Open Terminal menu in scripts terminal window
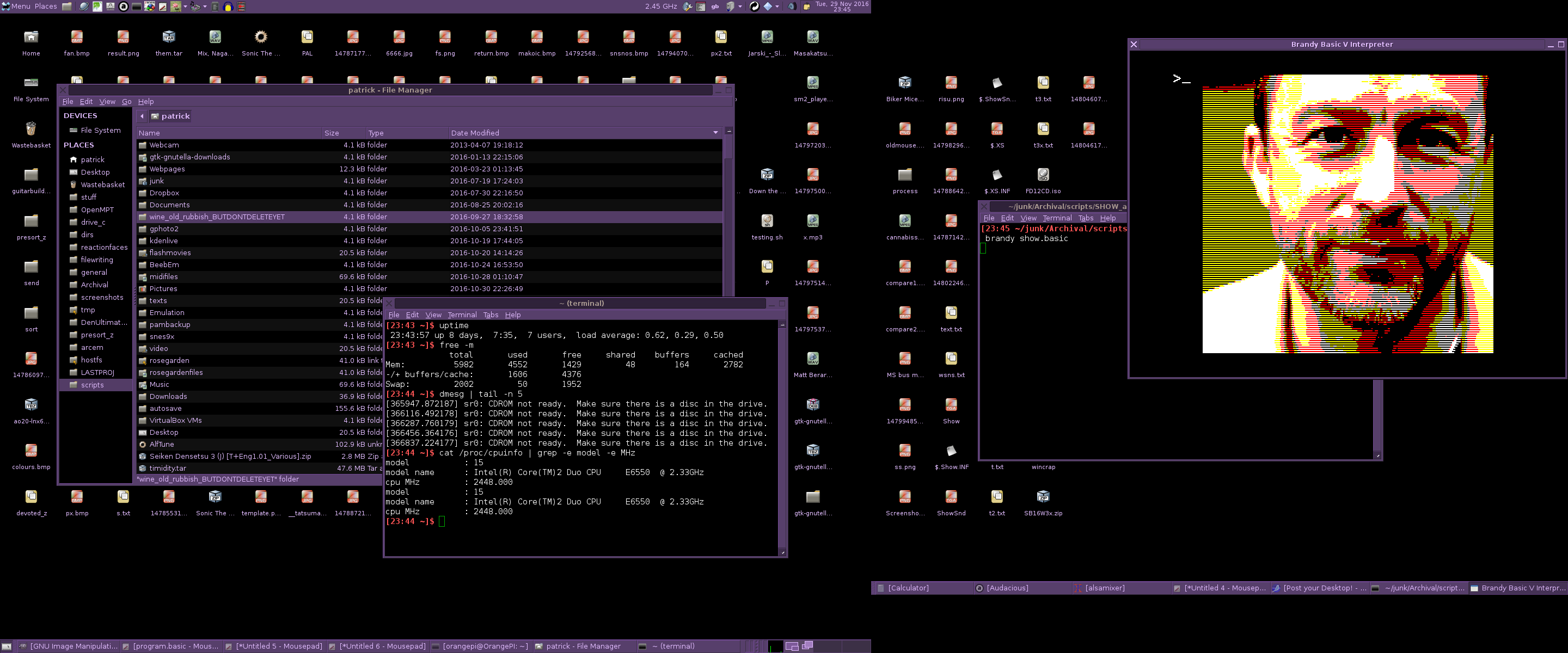Screen dimensions: 1568x653 click(x=1057, y=218)
